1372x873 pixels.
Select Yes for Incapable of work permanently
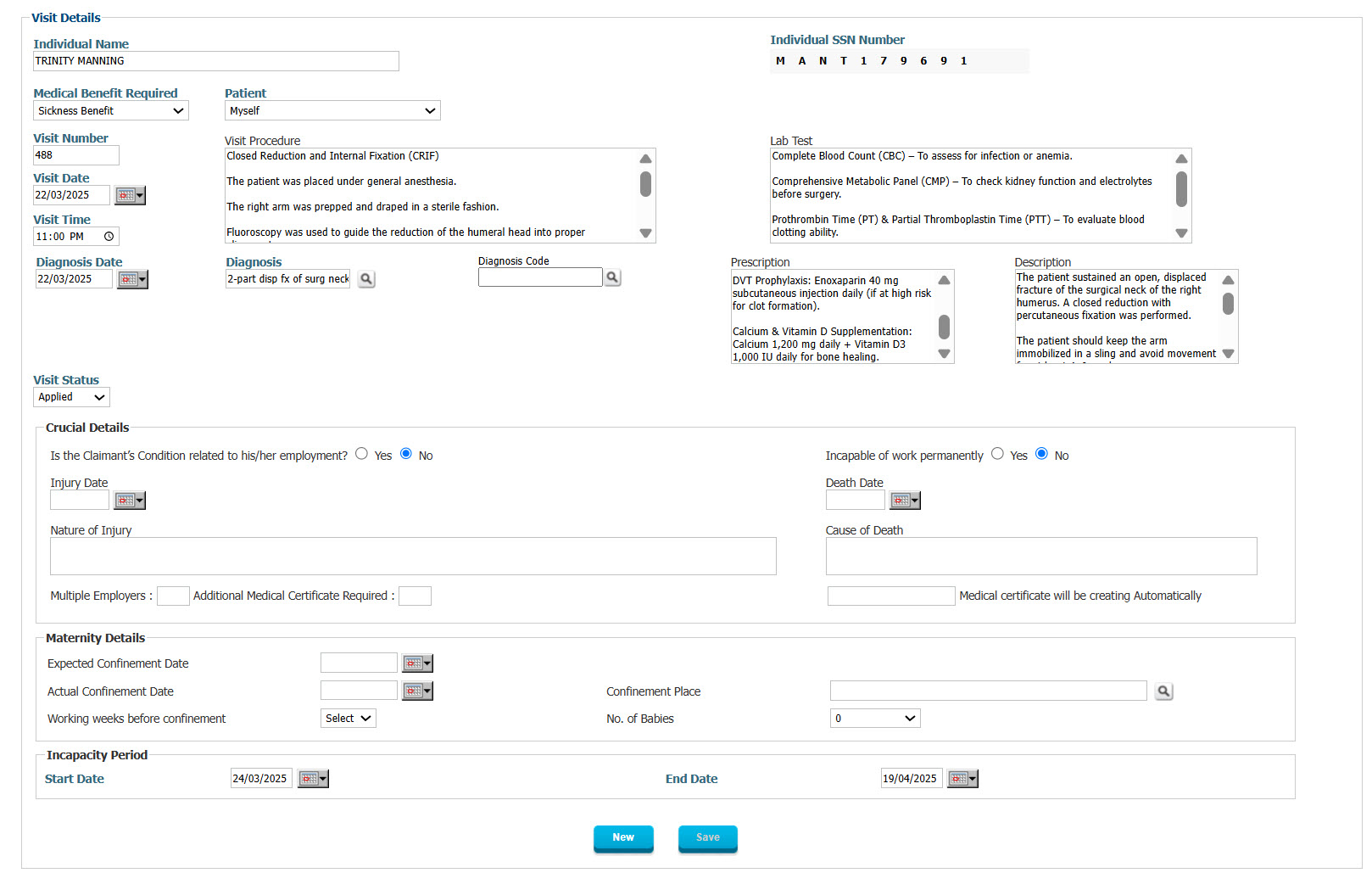[x=997, y=454]
